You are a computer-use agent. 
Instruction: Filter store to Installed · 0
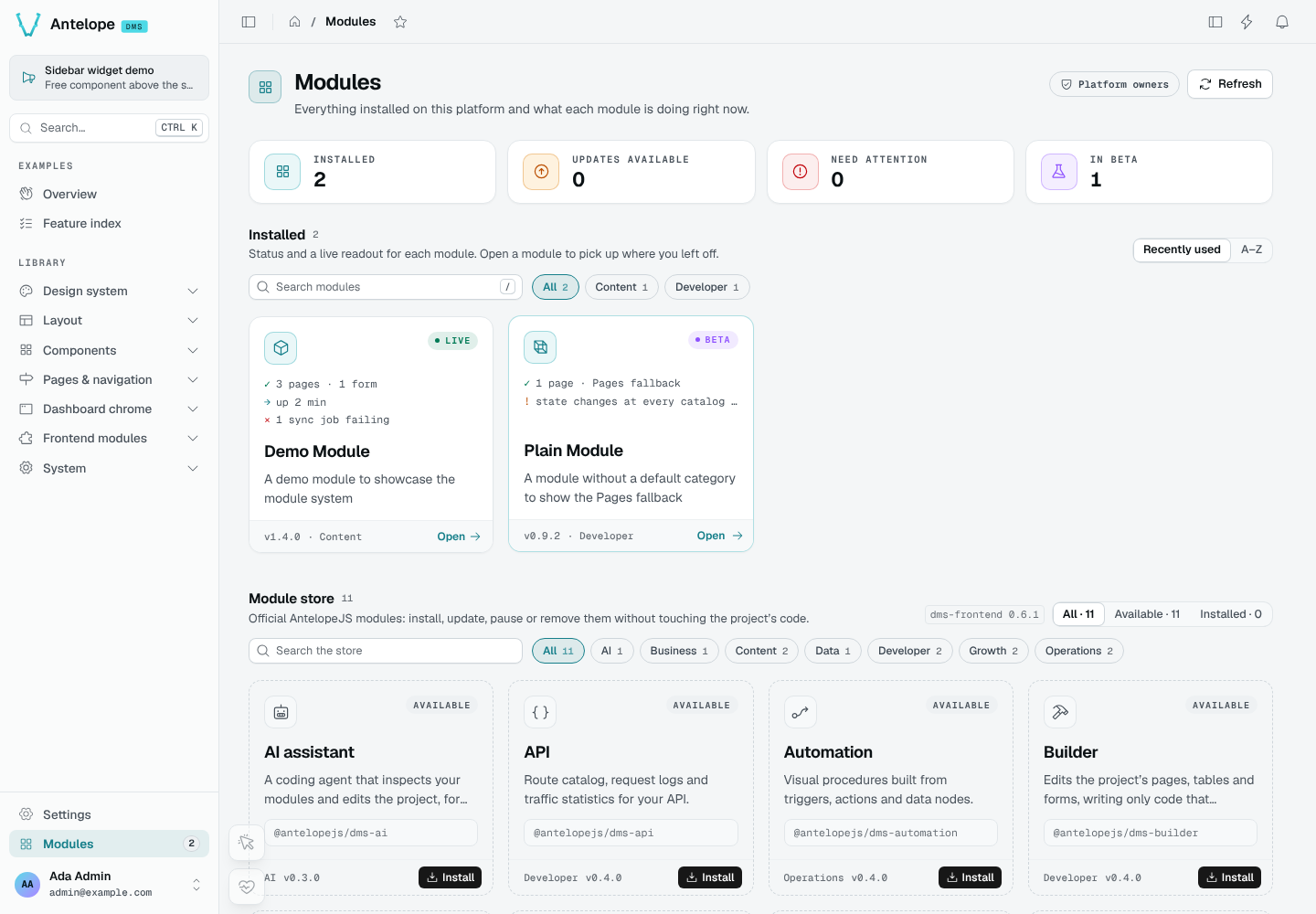1230,614
